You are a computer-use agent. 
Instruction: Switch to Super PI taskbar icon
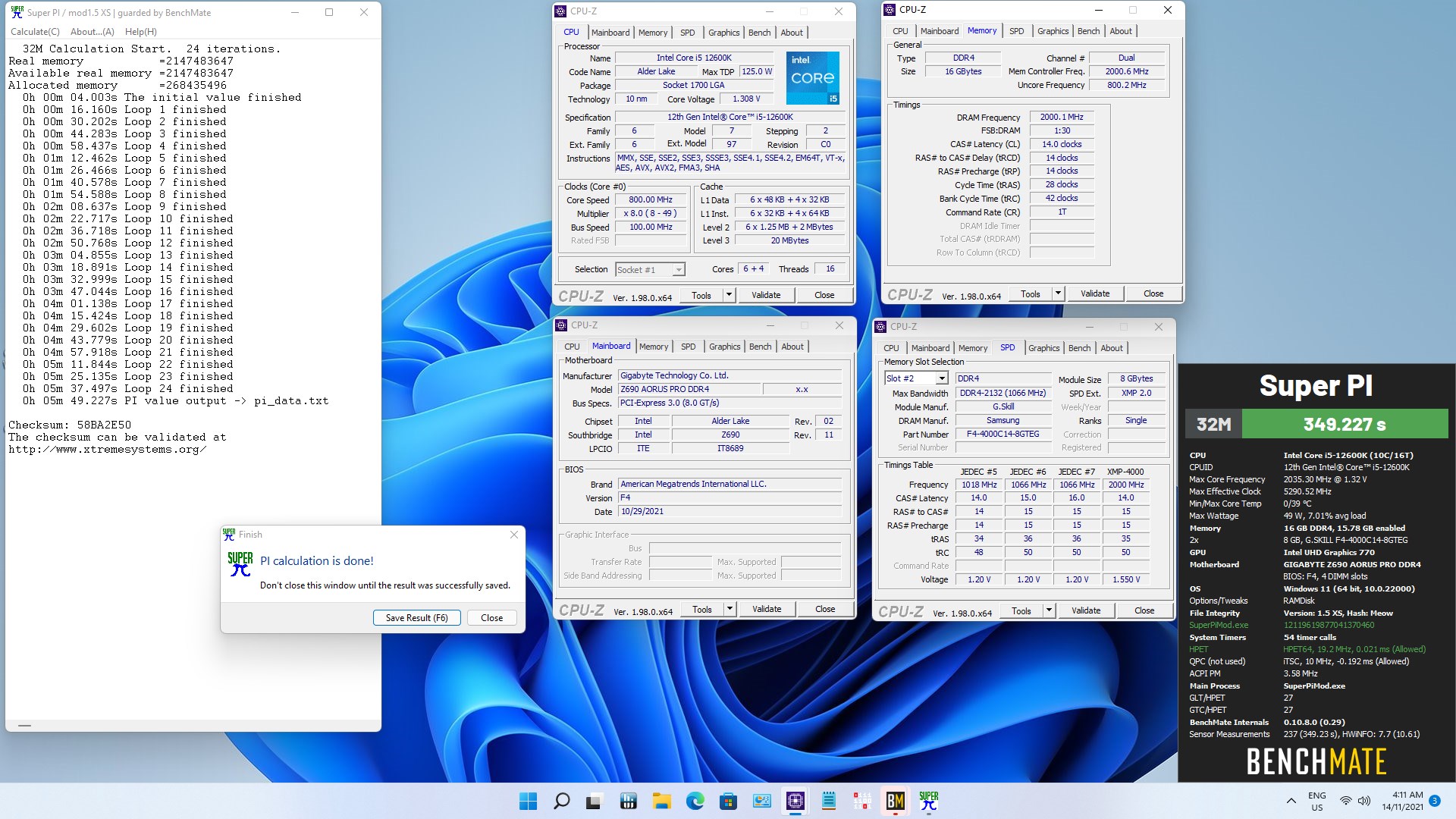point(928,801)
